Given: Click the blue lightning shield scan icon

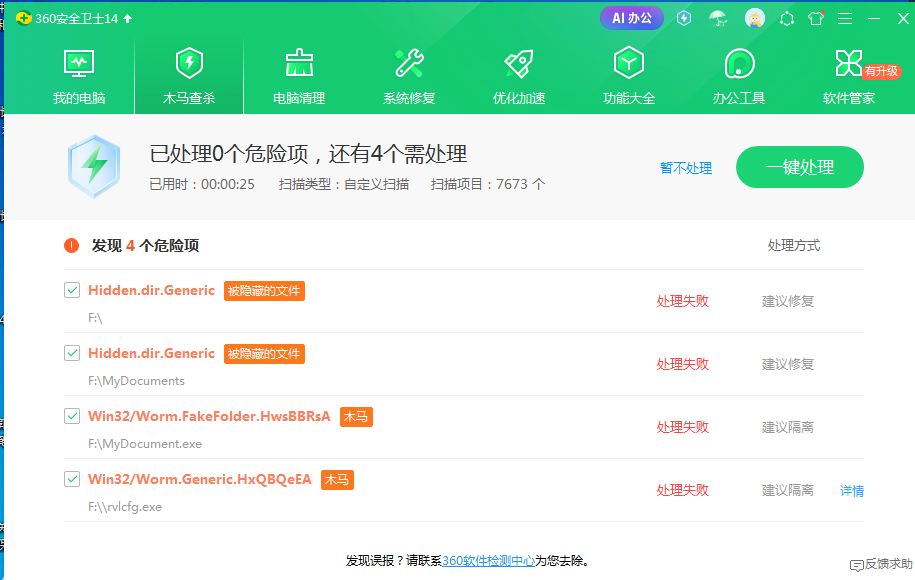Looking at the screenshot, I should [94, 166].
